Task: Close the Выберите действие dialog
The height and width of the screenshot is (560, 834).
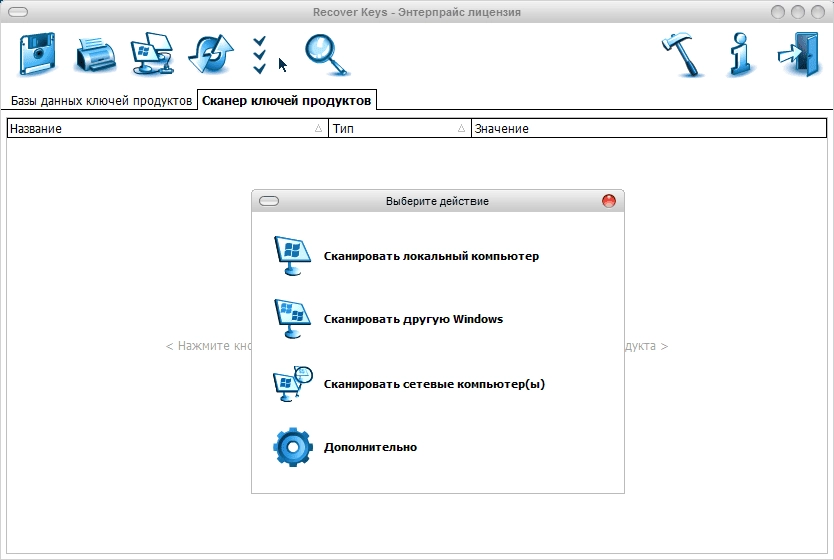Action: point(608,200)
